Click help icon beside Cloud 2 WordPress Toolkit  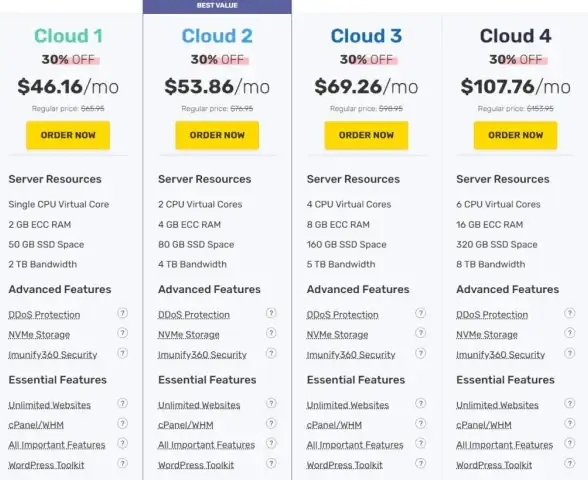271,464
